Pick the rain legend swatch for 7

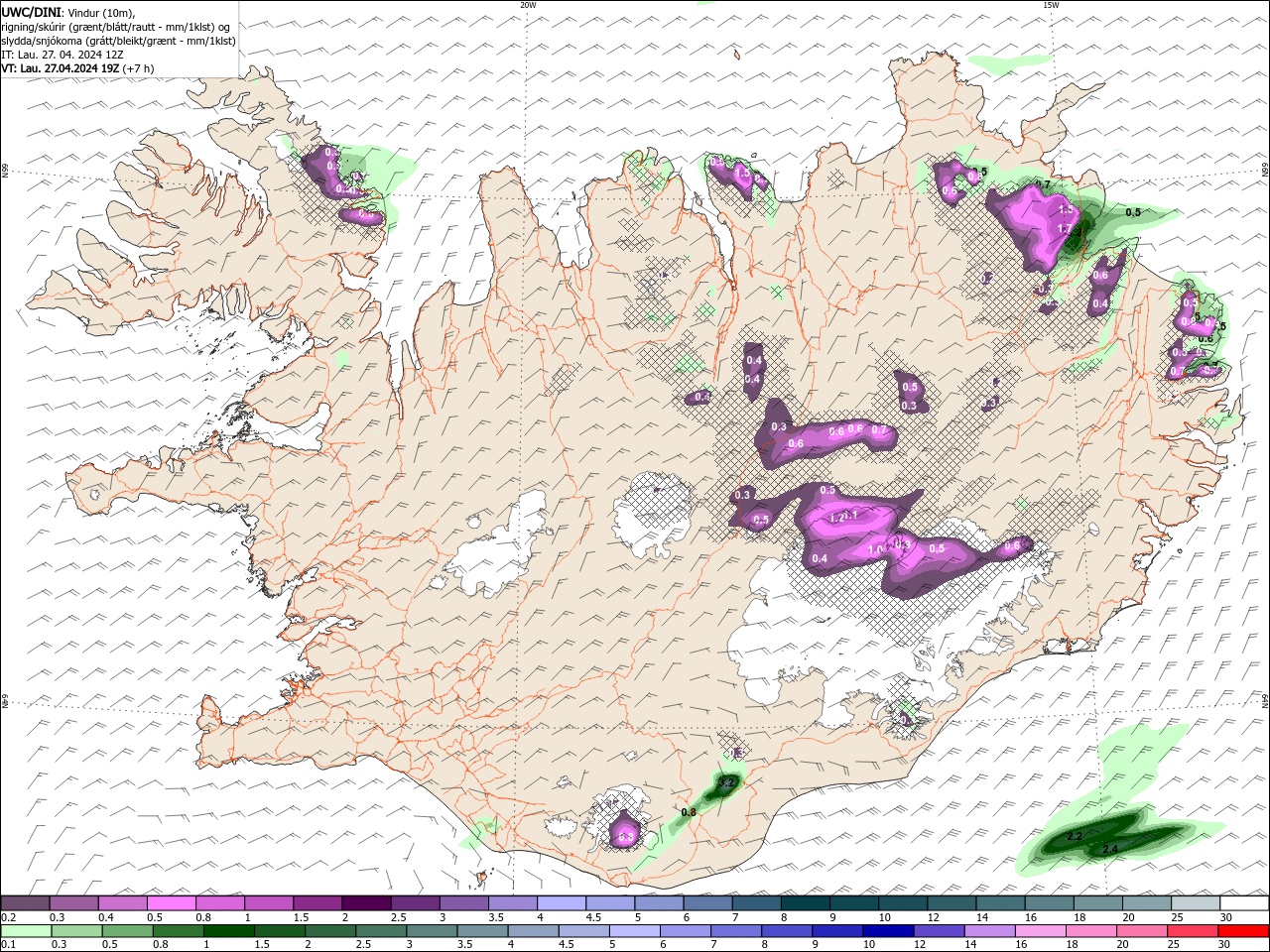coord(736,931)
